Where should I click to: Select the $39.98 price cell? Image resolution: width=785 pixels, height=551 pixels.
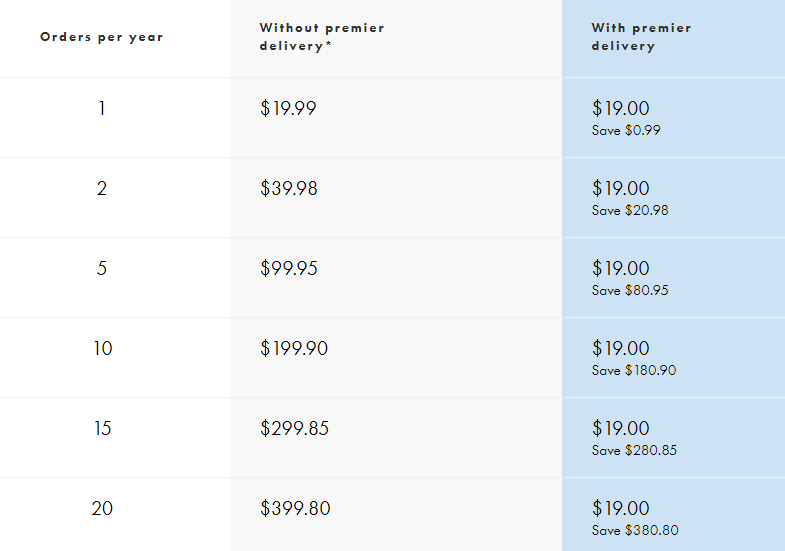[x=289, y=188]
